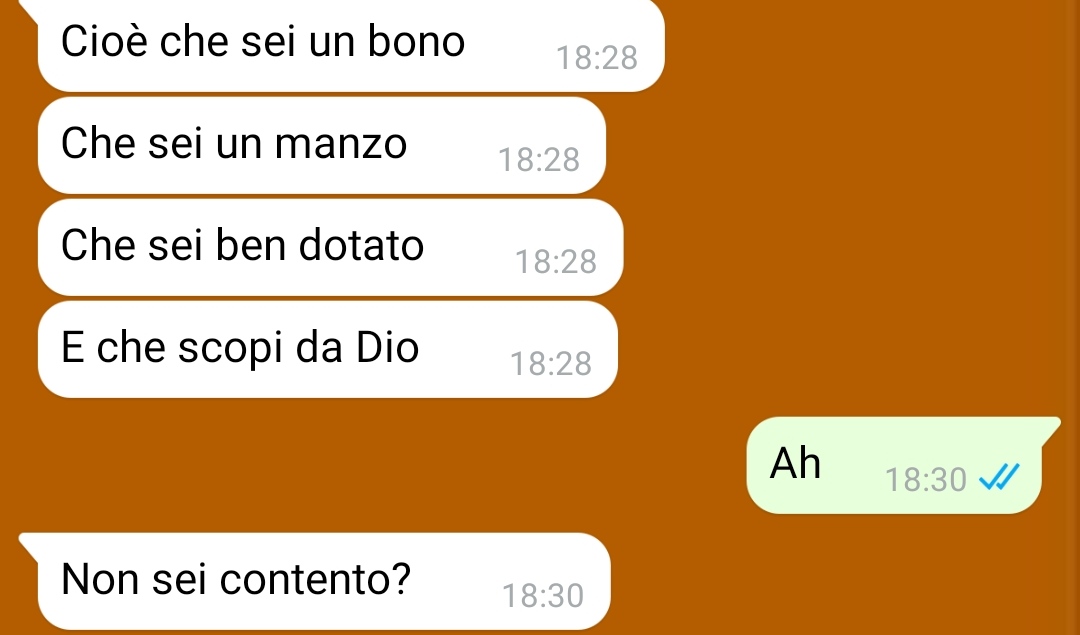The width and height of the screenshot is (1080, 635).
Task: Click the 18:28 timestamp on 'Cioè che sei un bono'
Action: coord(596,58)
